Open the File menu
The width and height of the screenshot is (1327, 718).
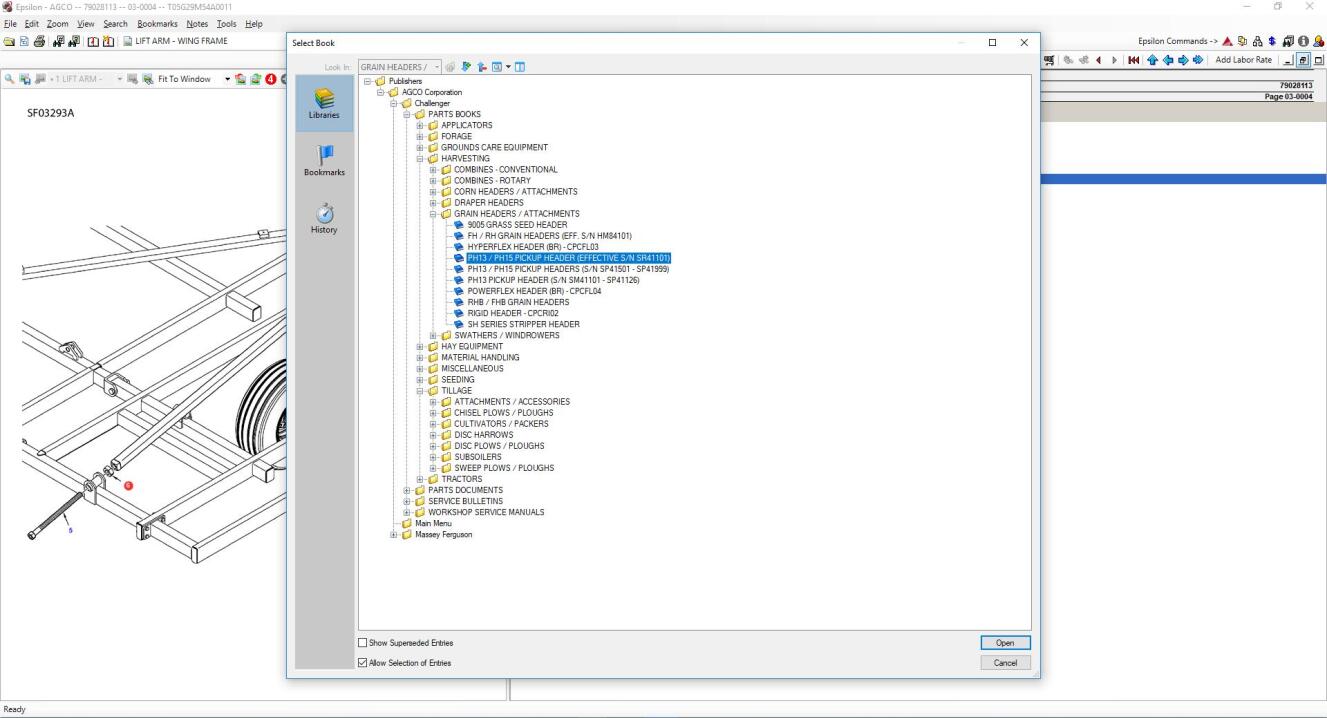(9, 24)
